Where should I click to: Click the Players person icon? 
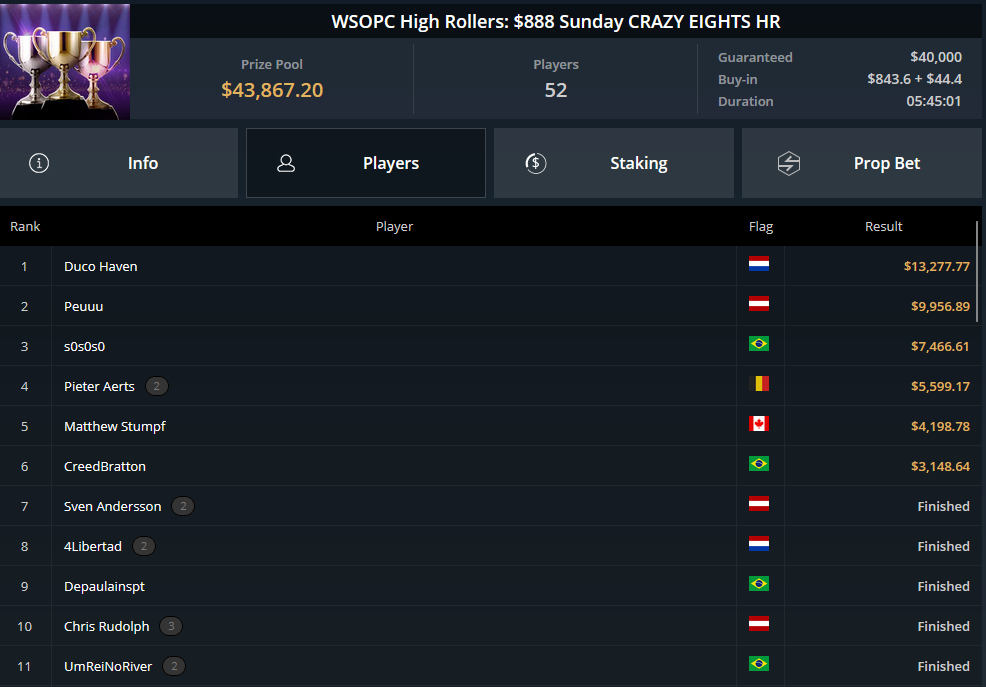(x=286, y=163)
